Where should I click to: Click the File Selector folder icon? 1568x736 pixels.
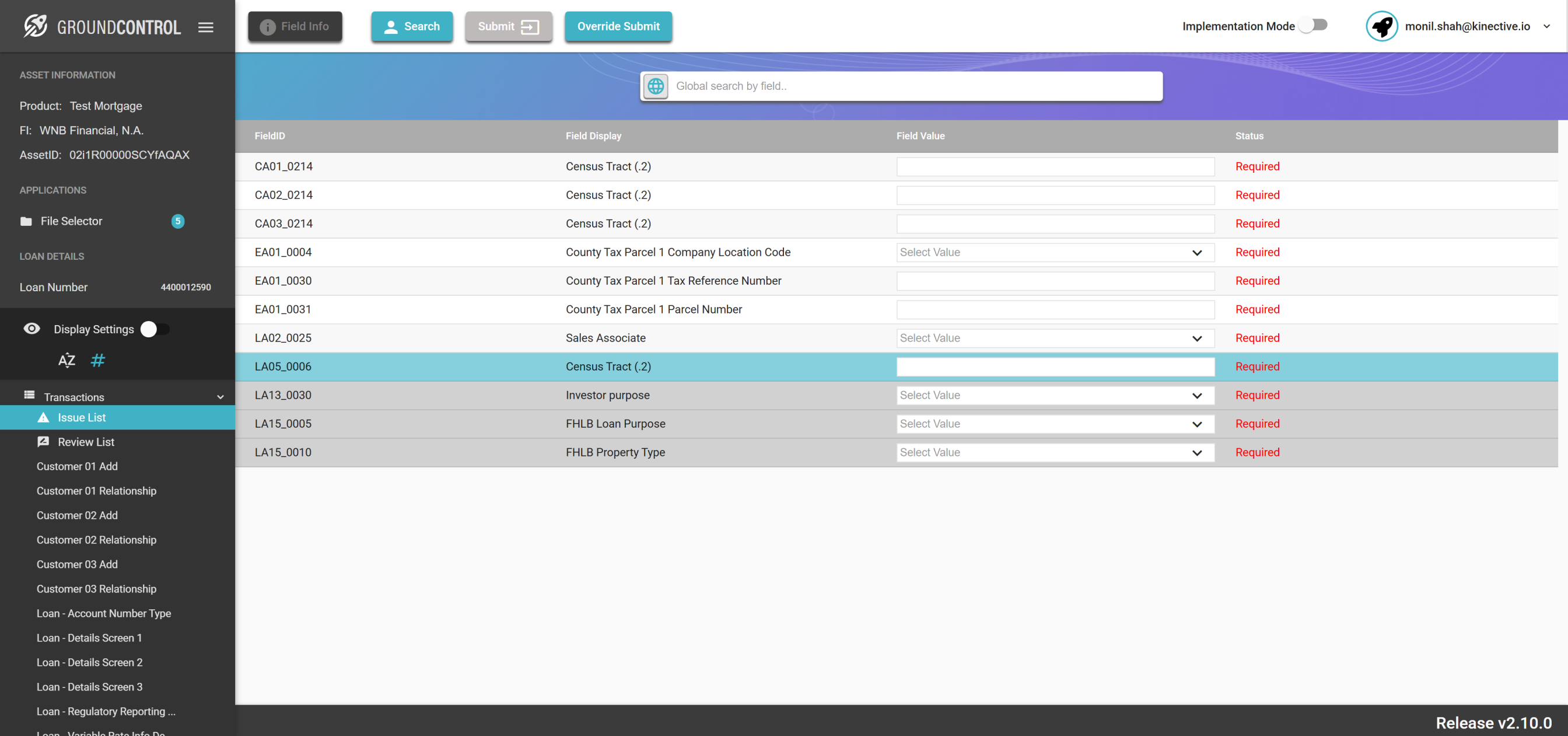[x=26, y=221]
